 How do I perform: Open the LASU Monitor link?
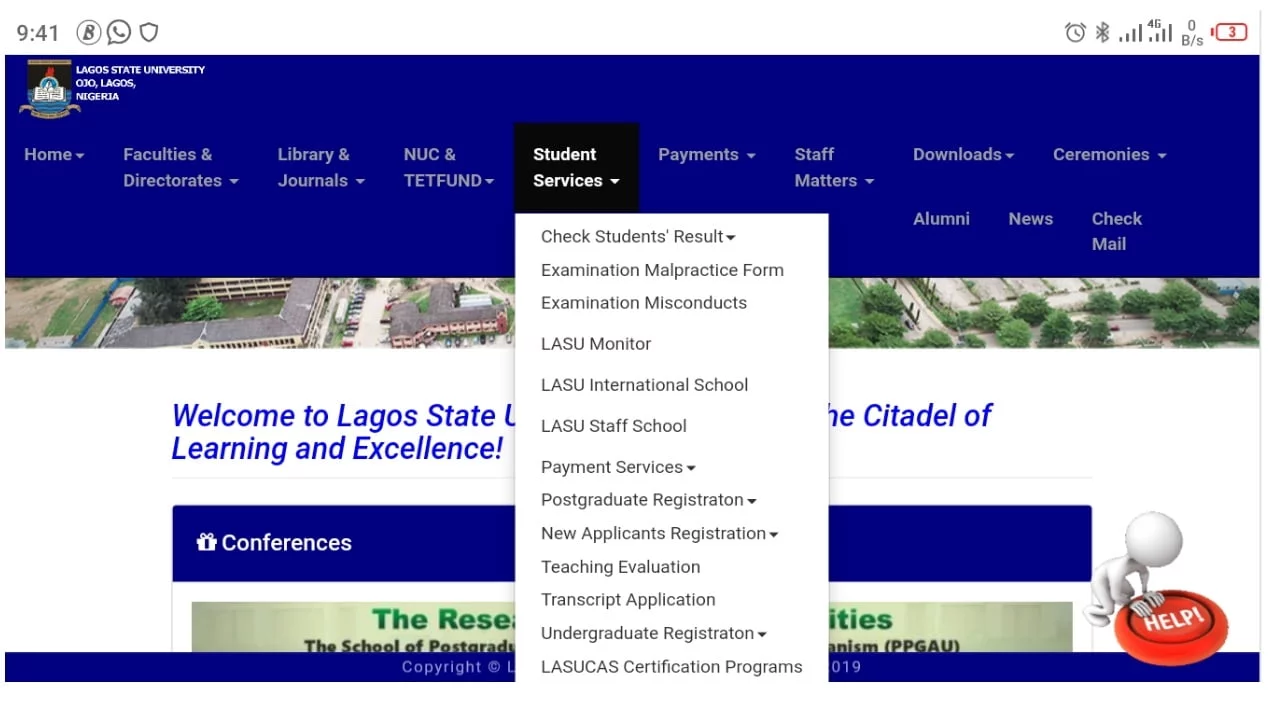pos(596,344)
